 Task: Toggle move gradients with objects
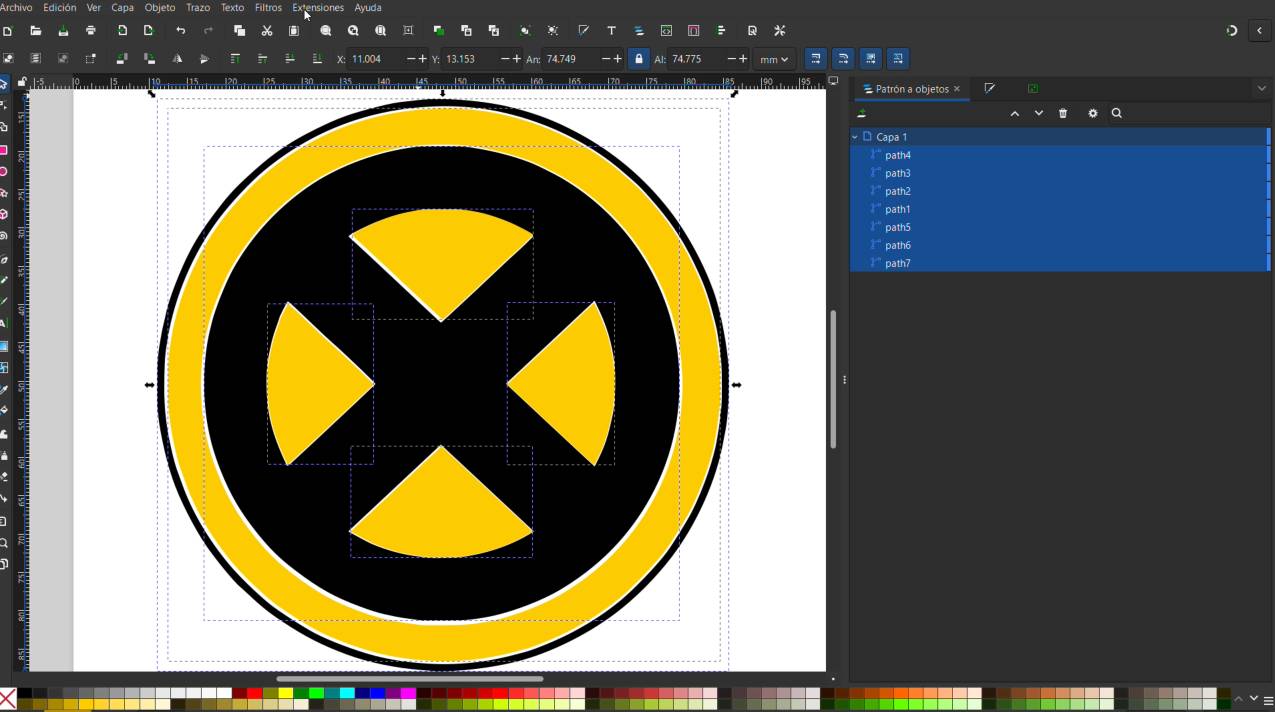pyautogui.click(x=870, y=59)
